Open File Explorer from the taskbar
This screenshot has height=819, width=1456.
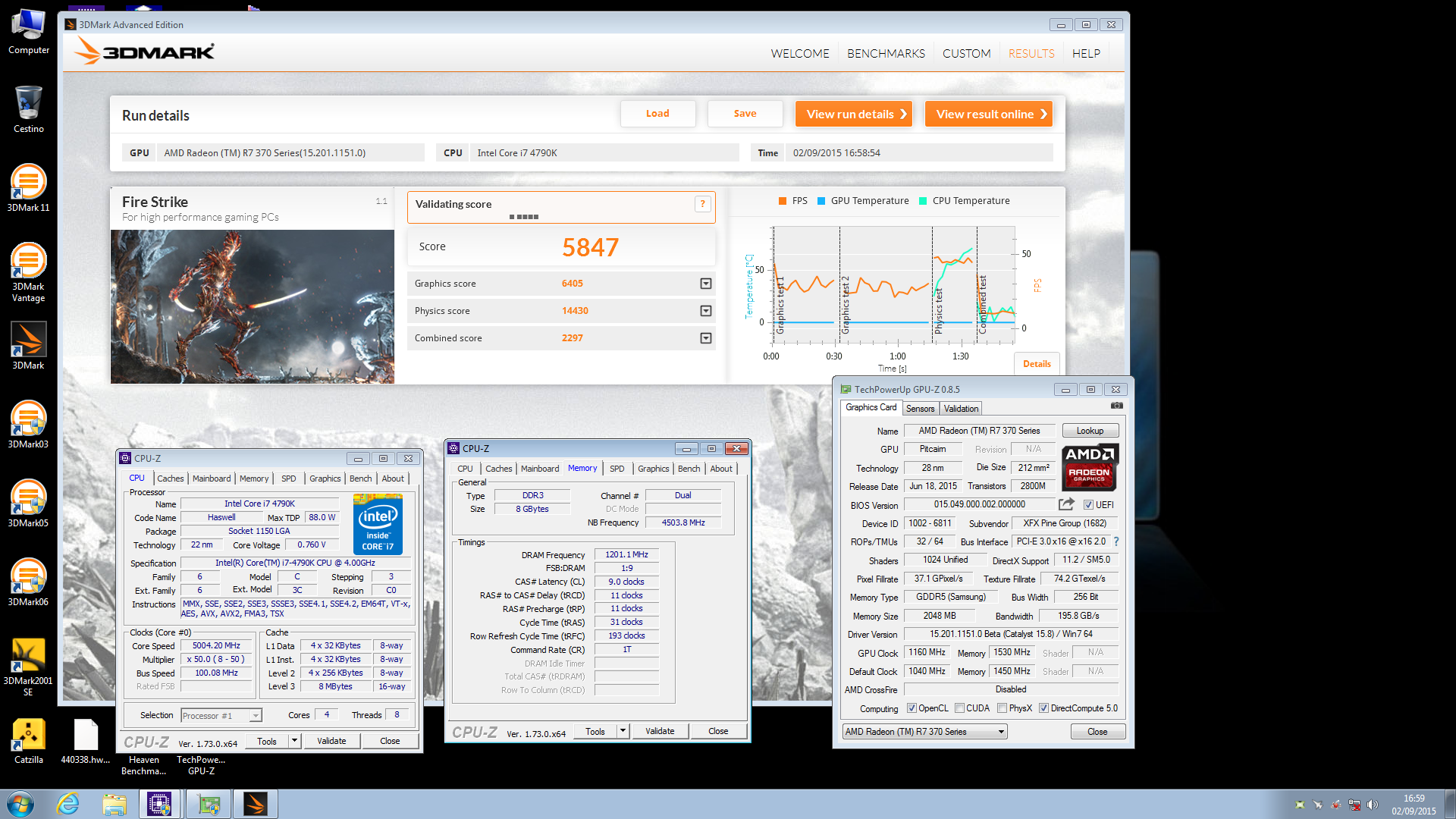click(115, 804)
